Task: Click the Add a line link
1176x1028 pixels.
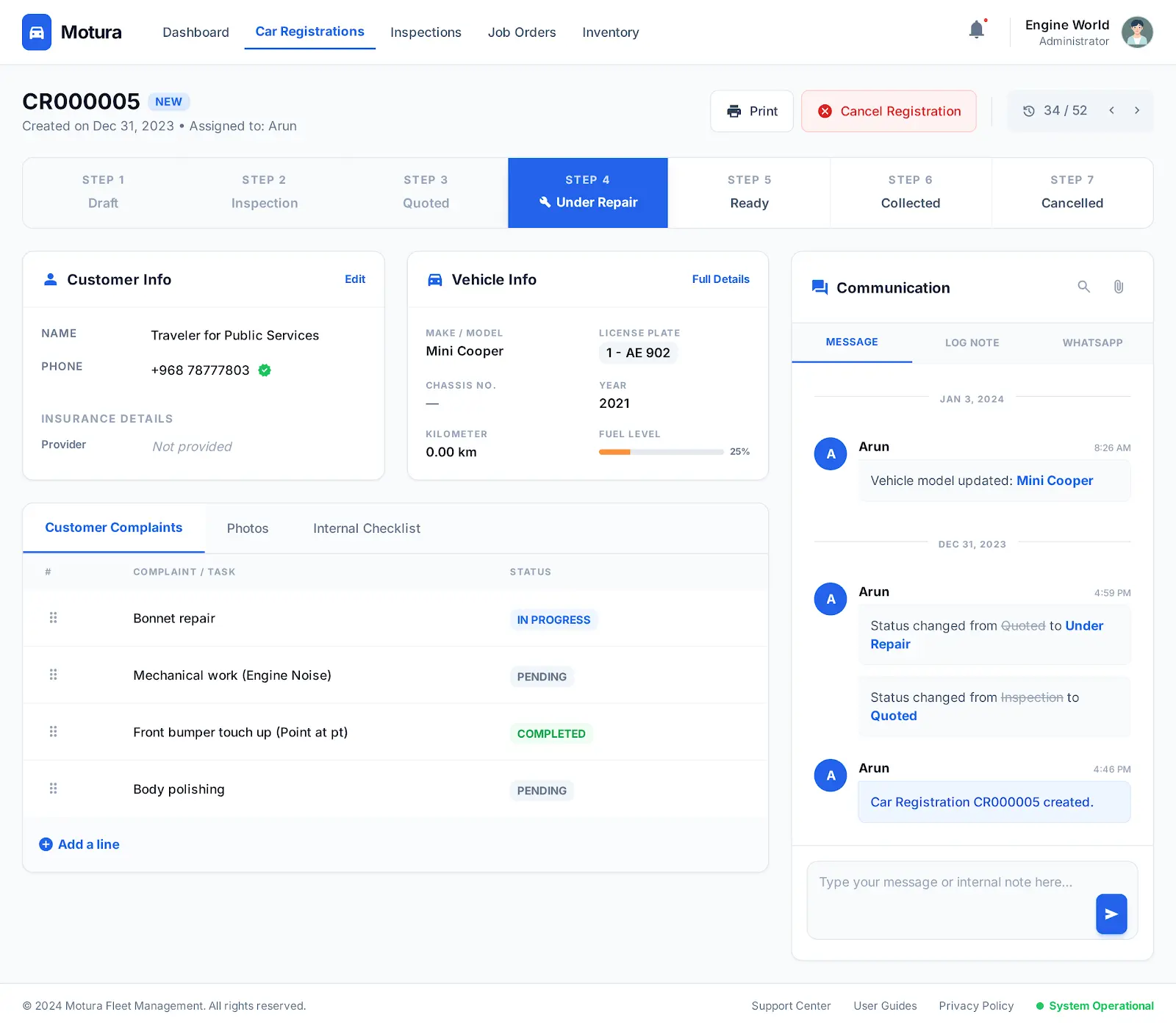Action: [79, 844]
